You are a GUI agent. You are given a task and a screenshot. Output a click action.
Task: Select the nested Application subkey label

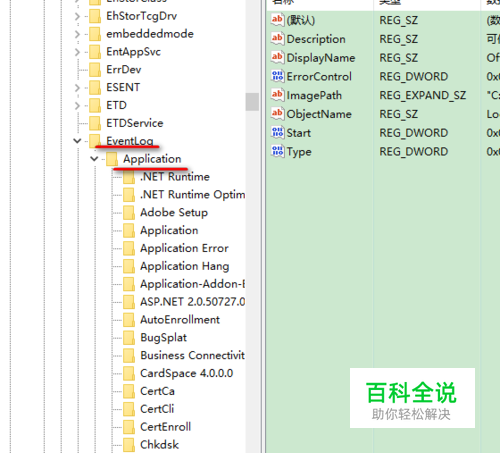click(x=169, y=230)
